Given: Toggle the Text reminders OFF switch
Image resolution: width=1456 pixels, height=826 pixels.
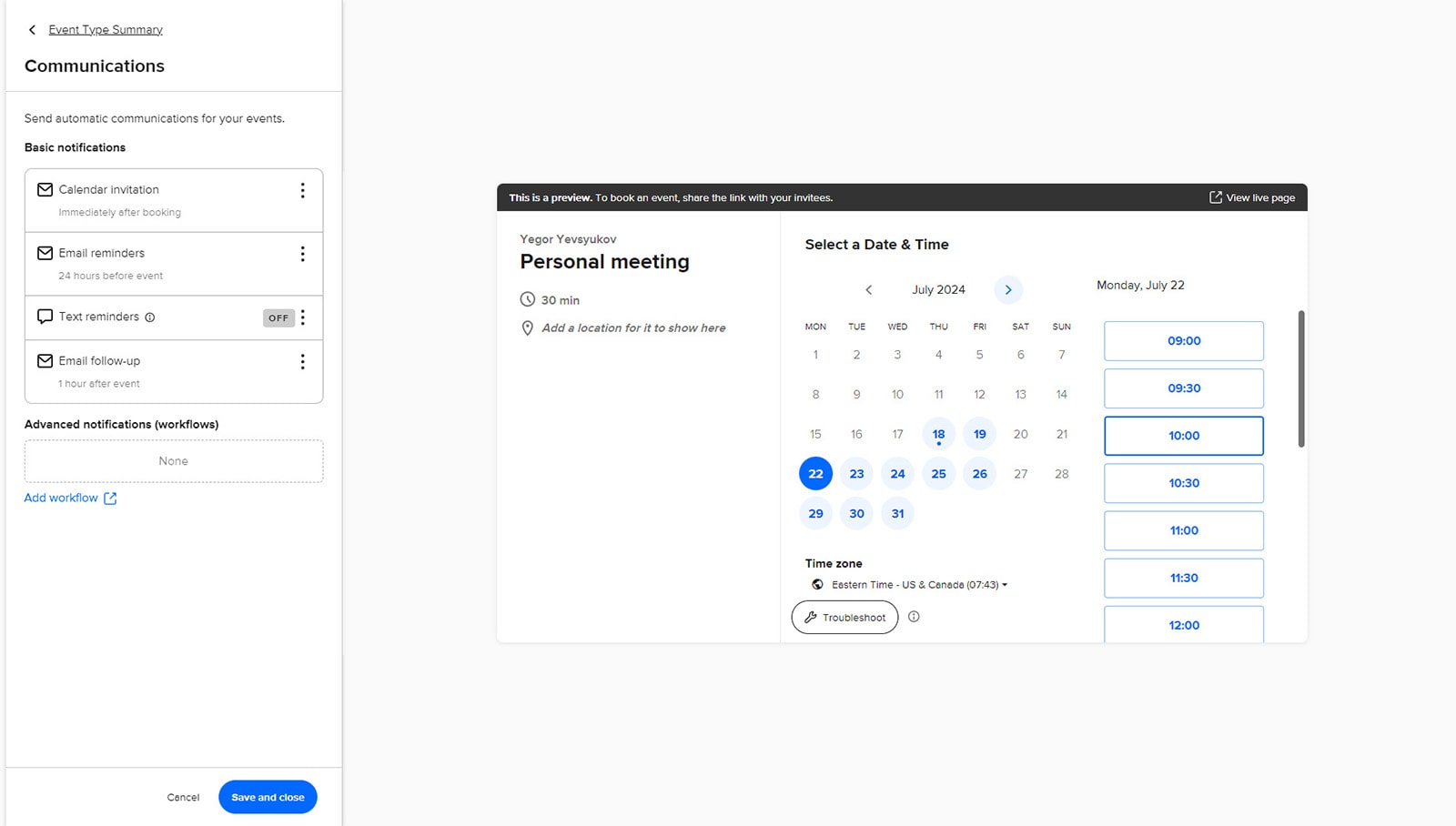Looking at the screenshot, I should pyautogui.click(x=278, y=317).
